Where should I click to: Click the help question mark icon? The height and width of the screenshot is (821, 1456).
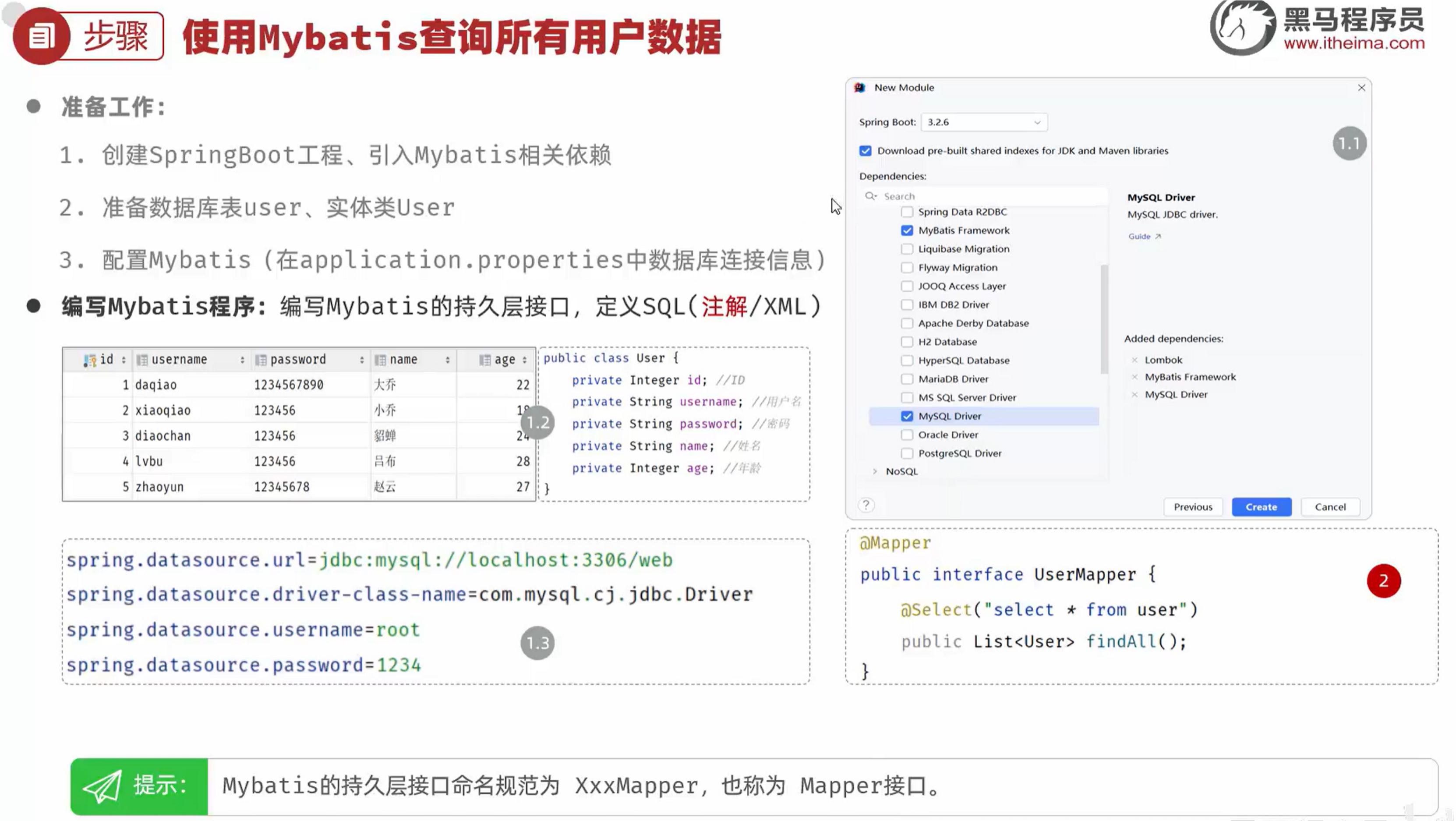866,505
